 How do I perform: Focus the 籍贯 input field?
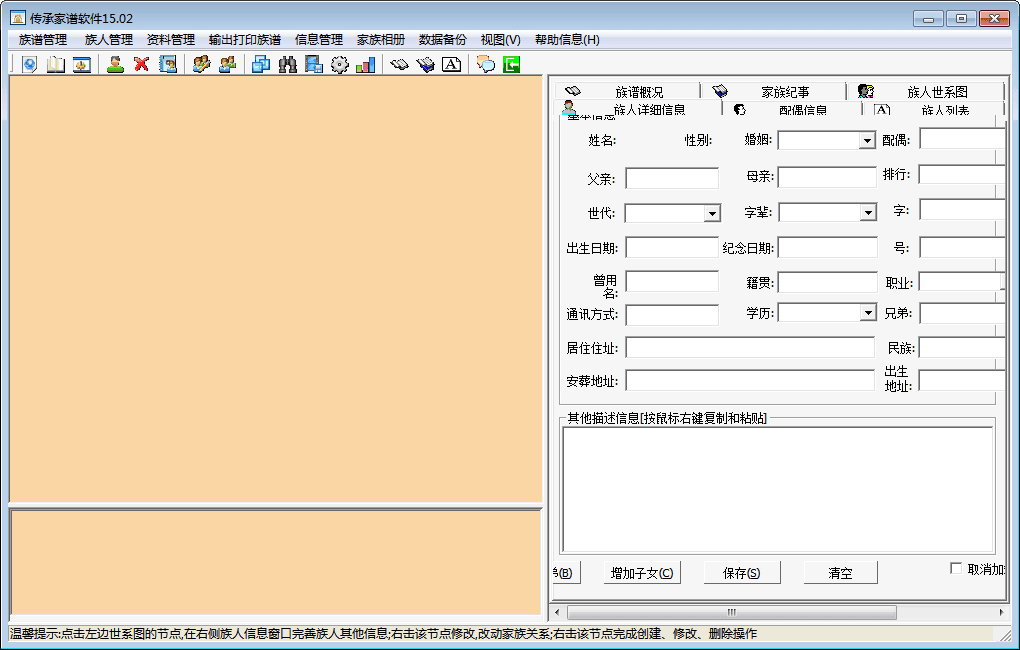click(827, 282)
